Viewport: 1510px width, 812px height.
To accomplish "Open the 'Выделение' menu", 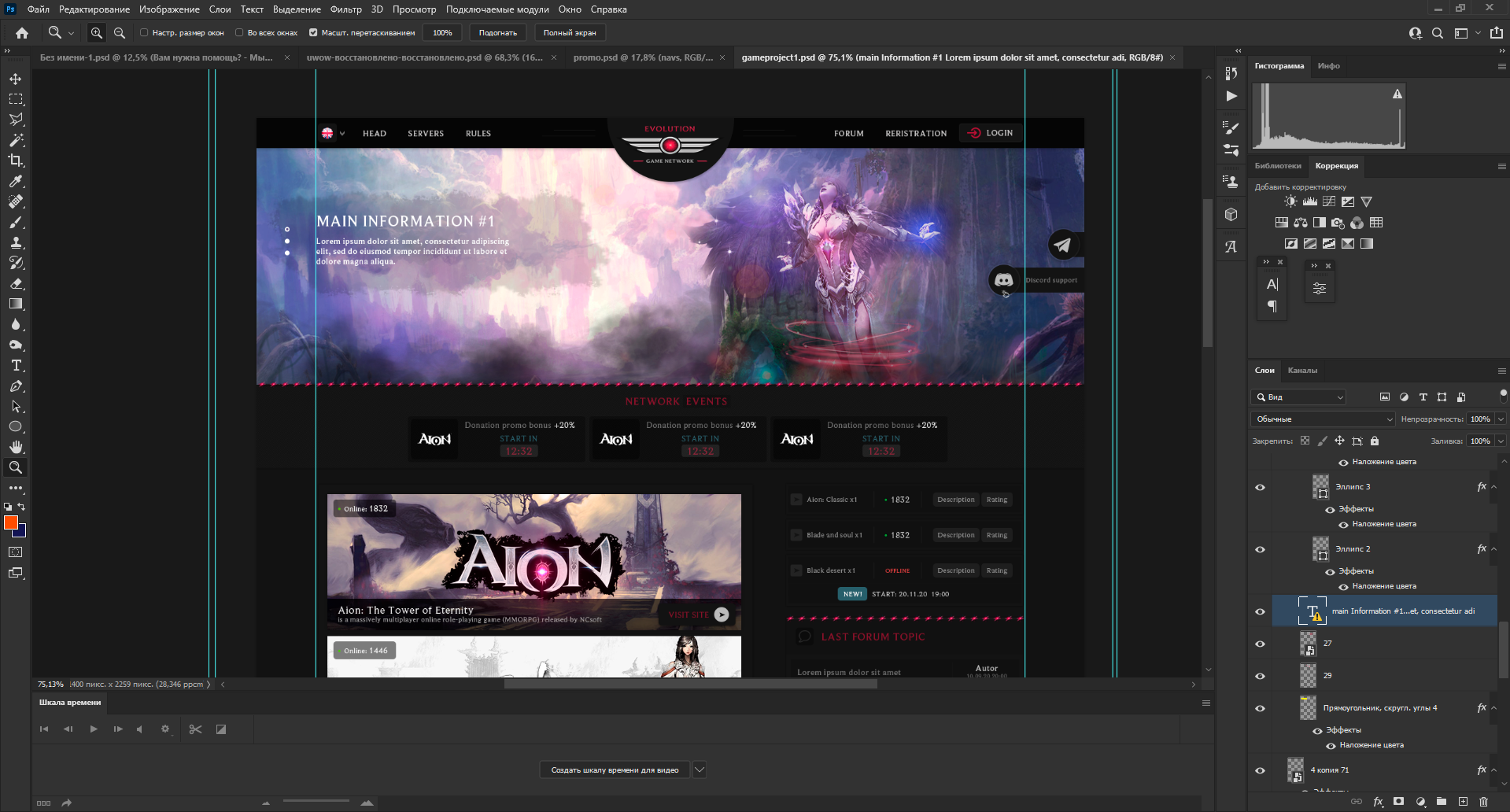I will 297,9.
